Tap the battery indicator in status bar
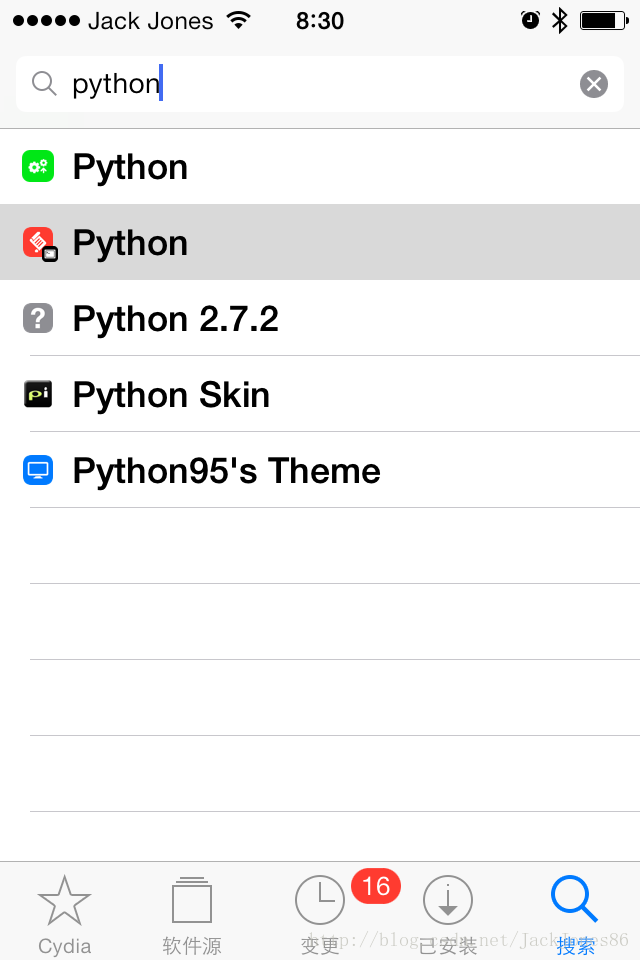The height and width of the screenshot is (960, 640). click(x=604, y=21)
